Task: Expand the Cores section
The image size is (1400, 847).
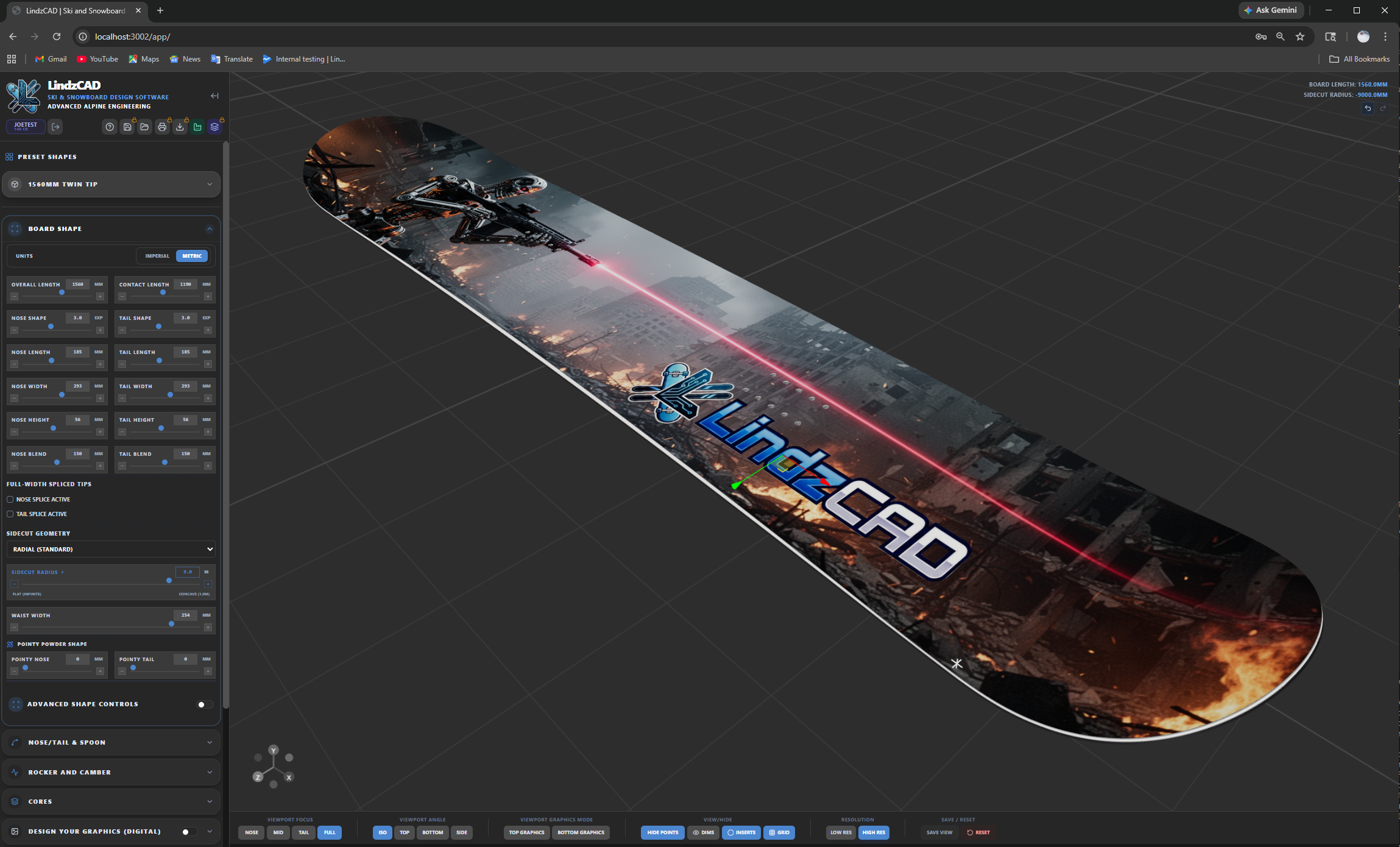Action: pyautogui.click(x=111, y=801)
